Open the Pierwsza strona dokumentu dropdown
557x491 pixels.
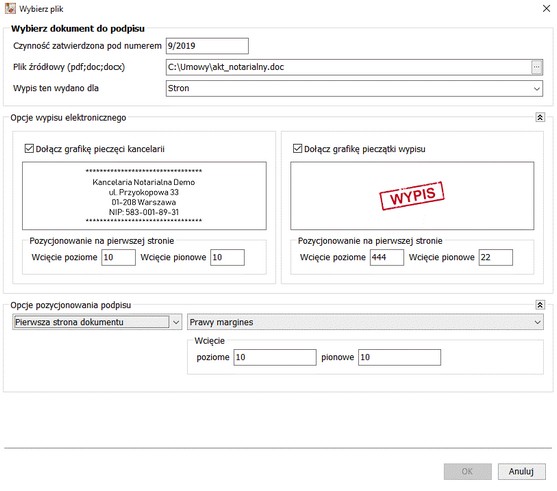coord(97,322)
